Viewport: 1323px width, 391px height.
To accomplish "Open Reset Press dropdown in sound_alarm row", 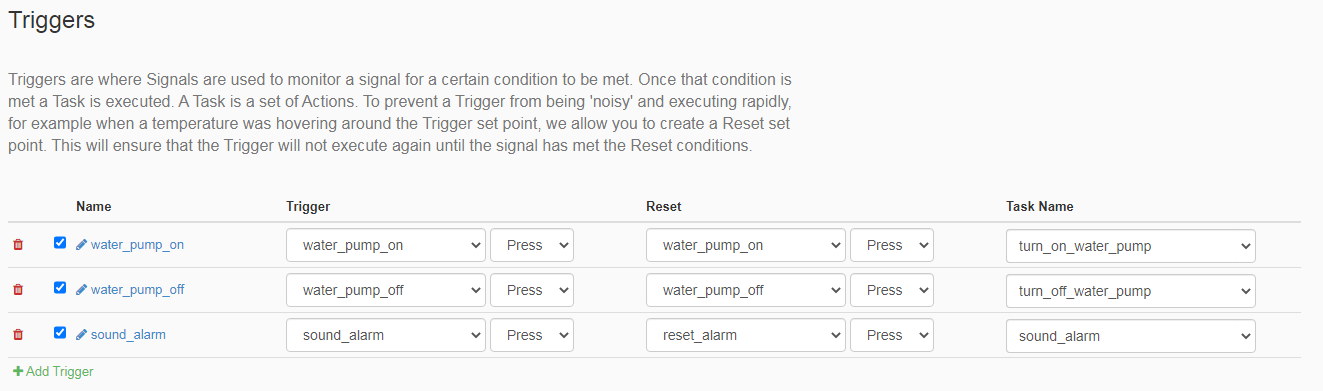I will [892, 335].
